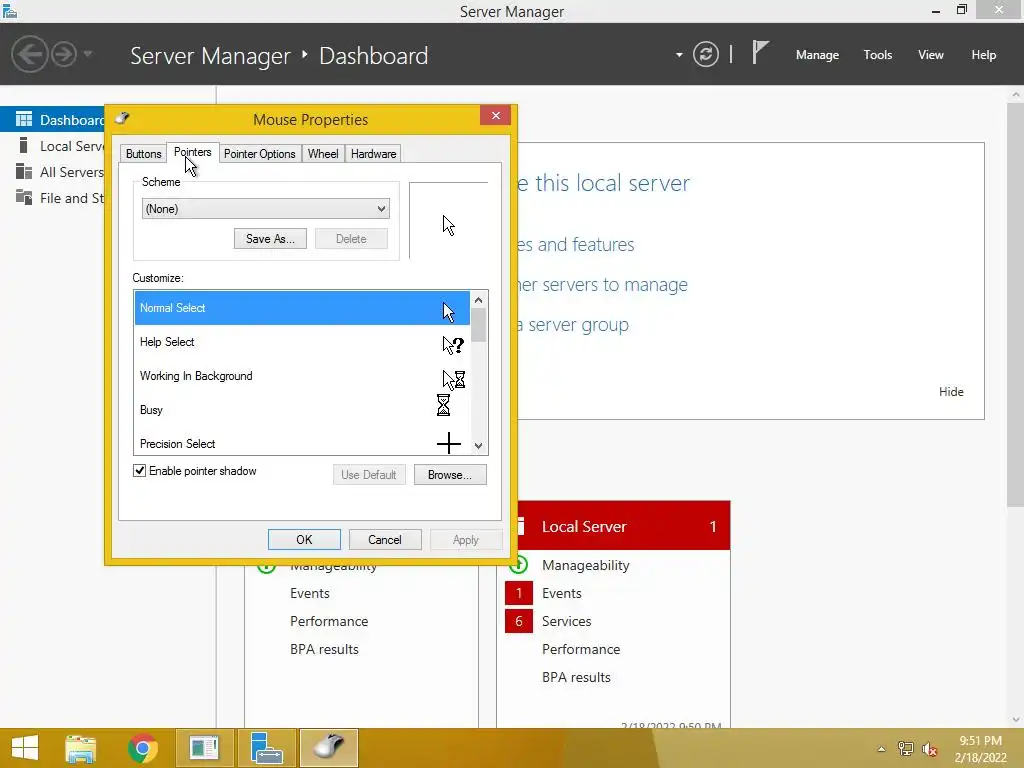Open BPA results in the left server tile
Image resolution: width=1024 pixels, height=768 pixels.
324,649
